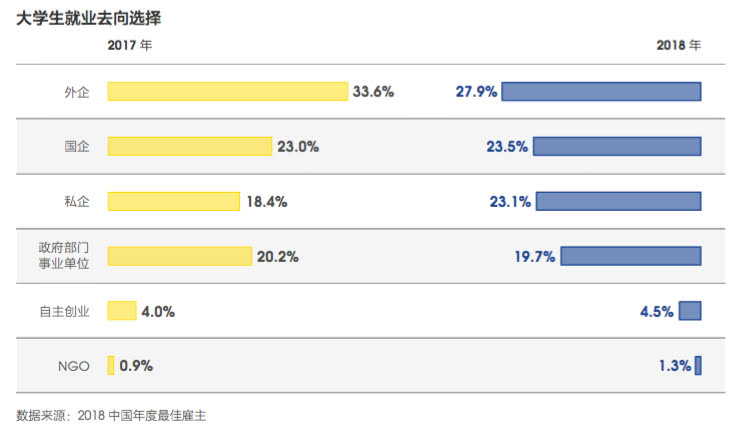Click the 2018 blue bar for 外企
The image size is (740, 435).
click(x=601, y=92)
